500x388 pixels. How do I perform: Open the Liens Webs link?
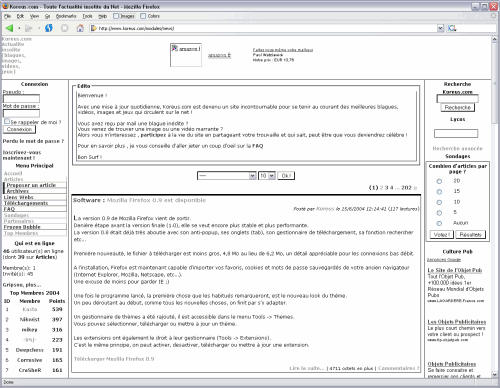19,197
